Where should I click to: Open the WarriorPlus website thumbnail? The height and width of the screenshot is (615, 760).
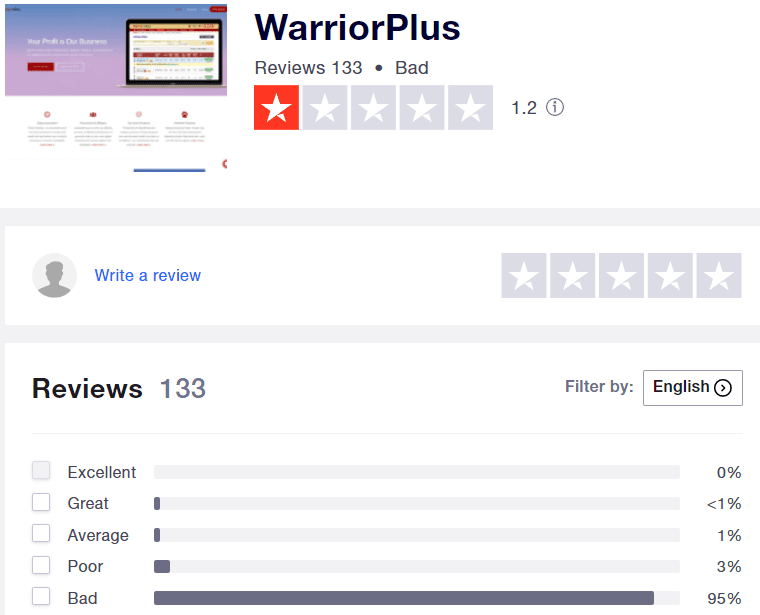point(116,88)
